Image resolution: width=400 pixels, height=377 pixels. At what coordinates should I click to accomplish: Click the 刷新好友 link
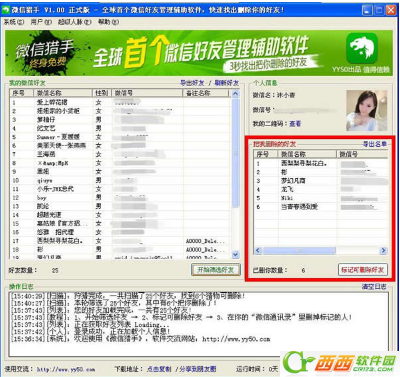click(227, 83)
